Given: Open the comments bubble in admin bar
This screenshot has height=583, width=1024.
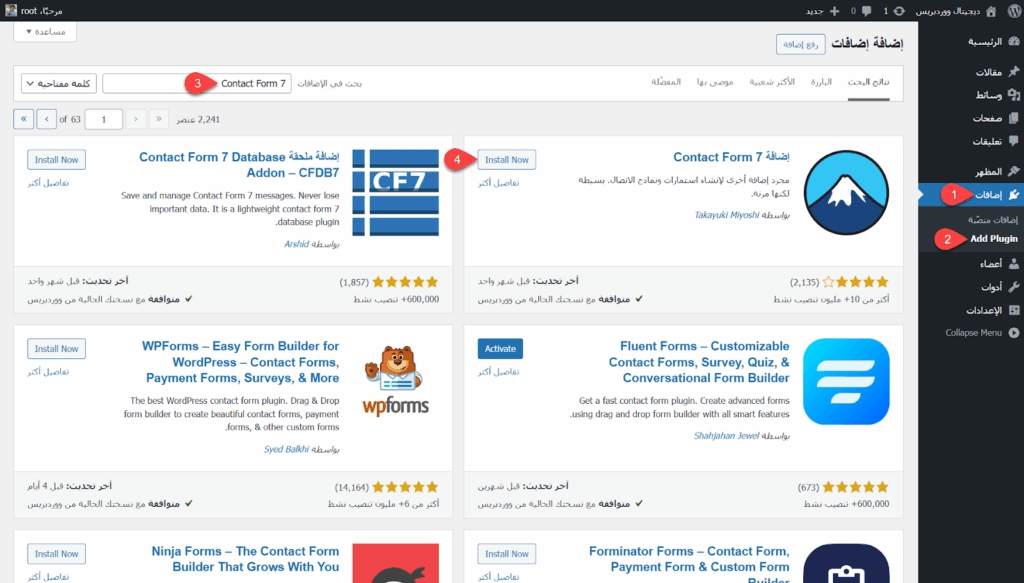Looking at the screenshot, I should point(867,11).
